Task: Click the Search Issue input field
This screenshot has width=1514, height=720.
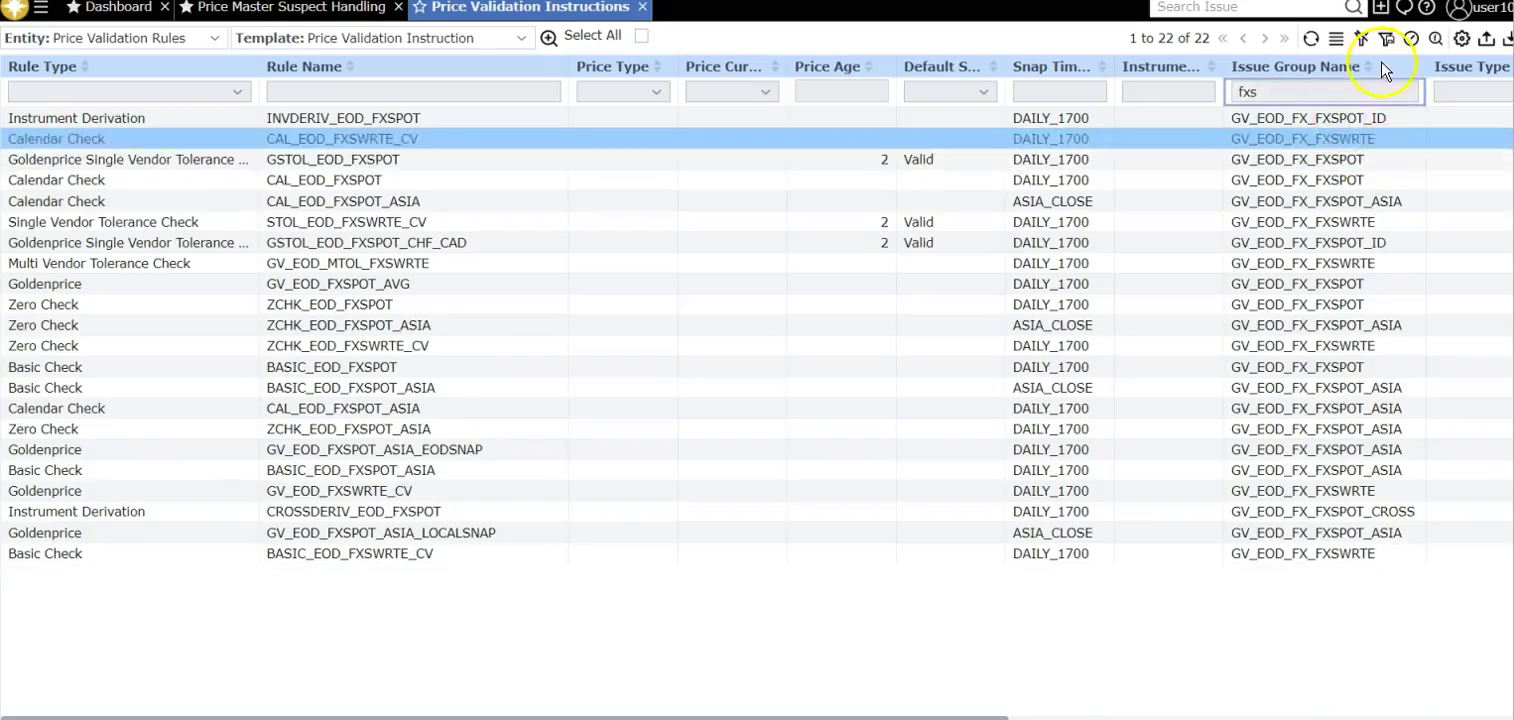Action: coord(1248,8)
